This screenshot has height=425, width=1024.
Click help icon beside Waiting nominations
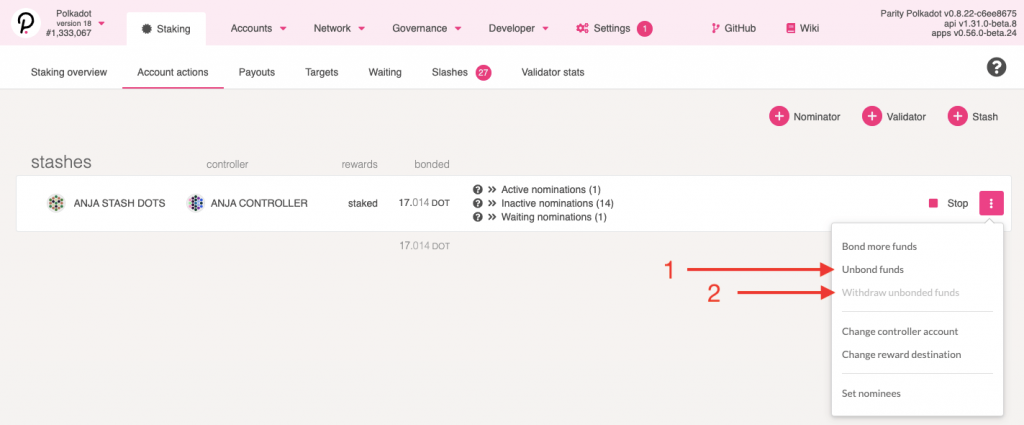point(477,217)
